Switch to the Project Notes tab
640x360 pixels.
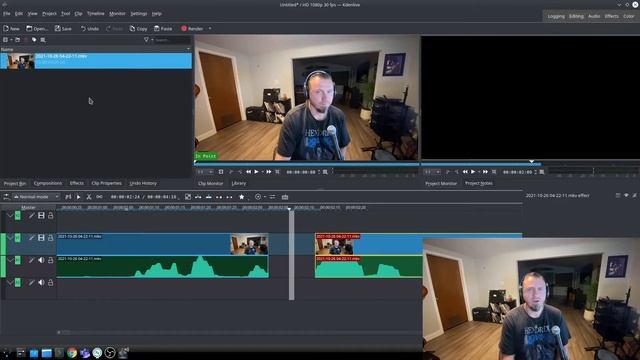tap(478, 184)
